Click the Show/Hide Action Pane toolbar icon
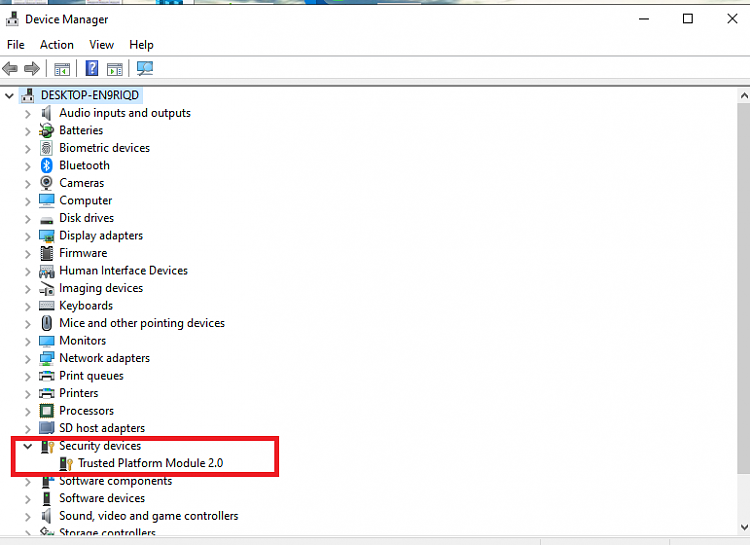The height and width of the screenshot is (545, 750). (x=115, y=69)
